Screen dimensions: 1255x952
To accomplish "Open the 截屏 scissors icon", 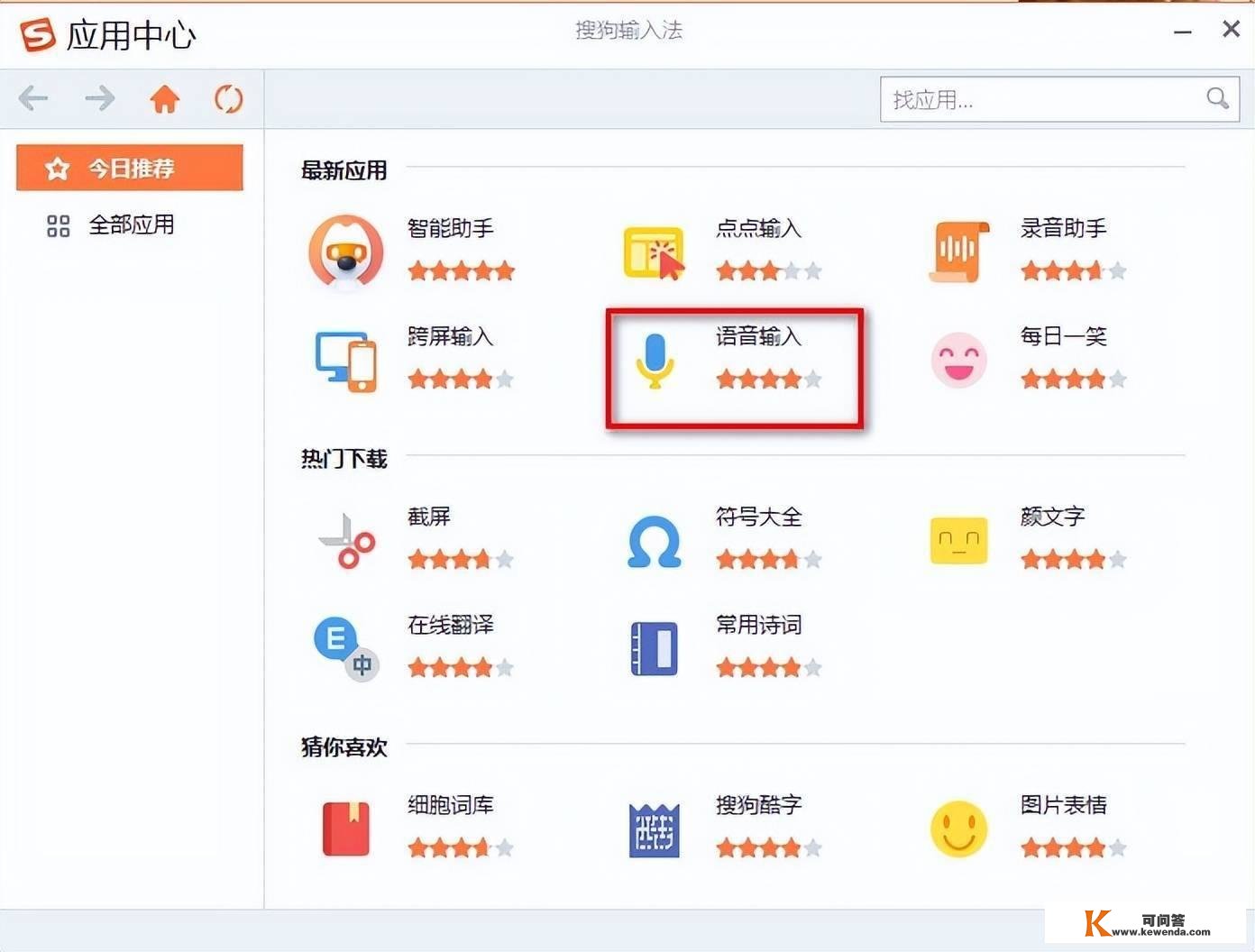I will pos(346,541).
